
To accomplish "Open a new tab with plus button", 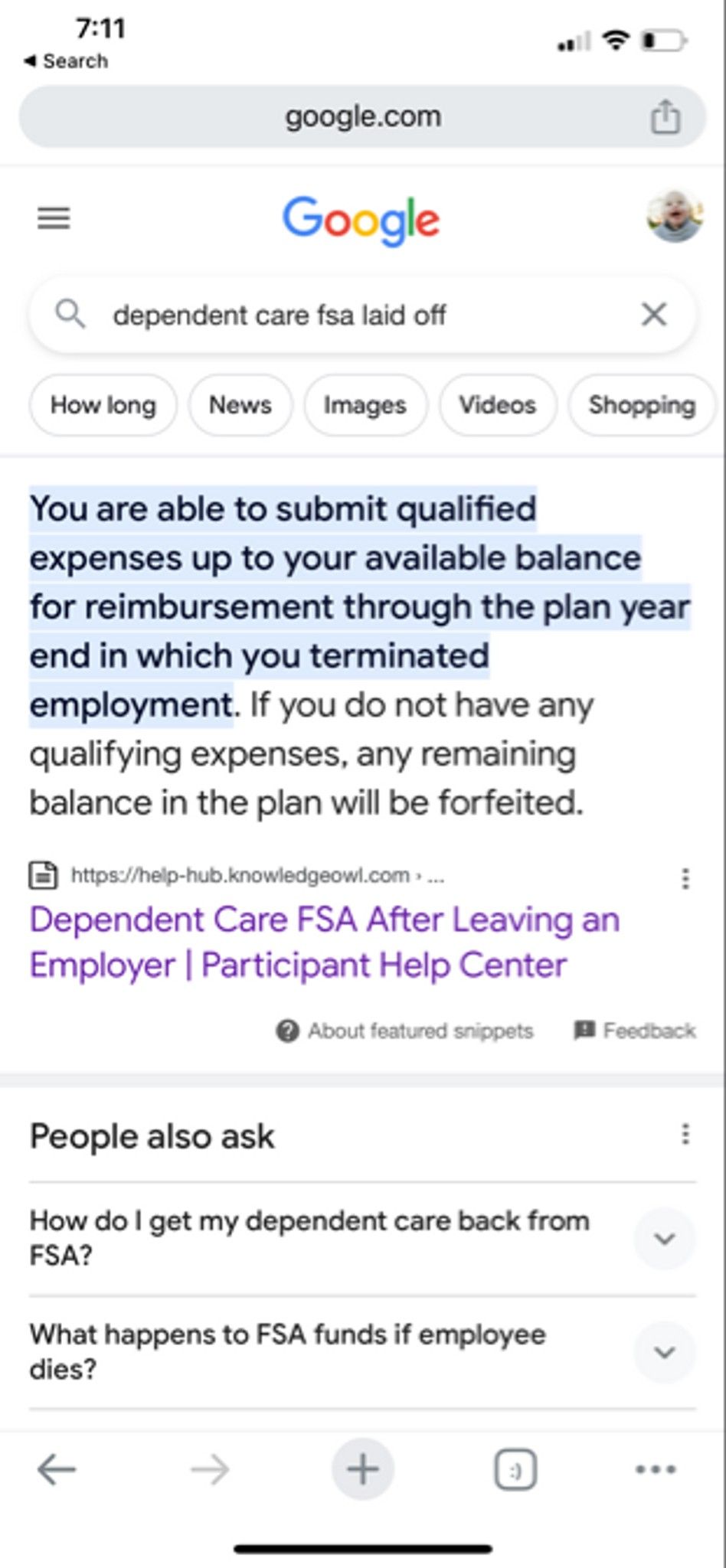I will (x=363, y=1469).
